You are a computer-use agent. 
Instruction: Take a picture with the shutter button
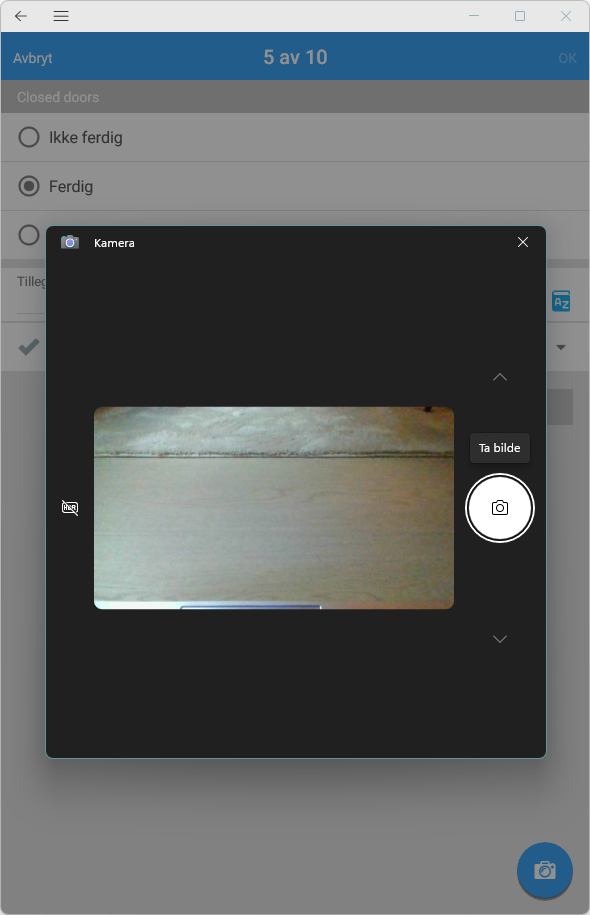tap(500, 508)
